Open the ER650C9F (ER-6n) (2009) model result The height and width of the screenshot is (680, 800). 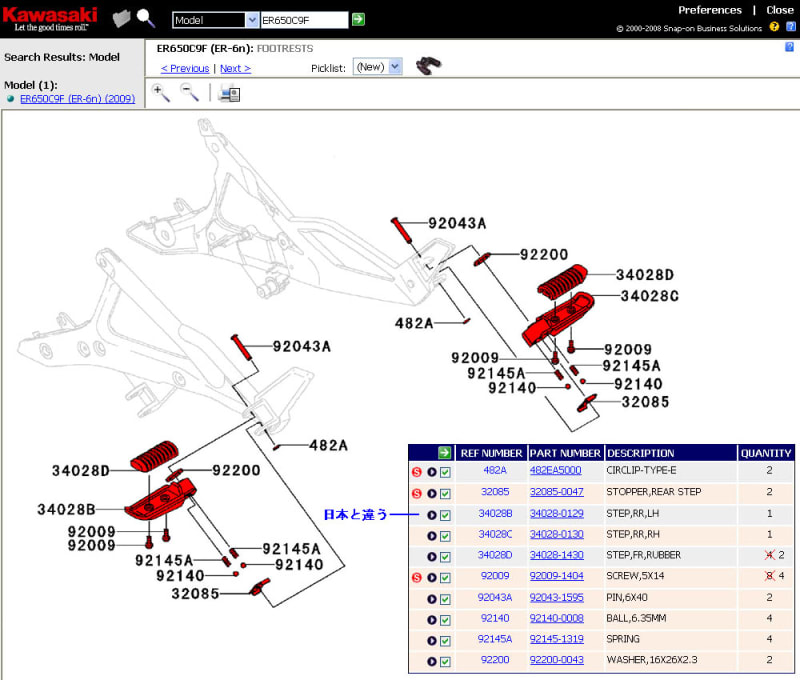point(78,98)
